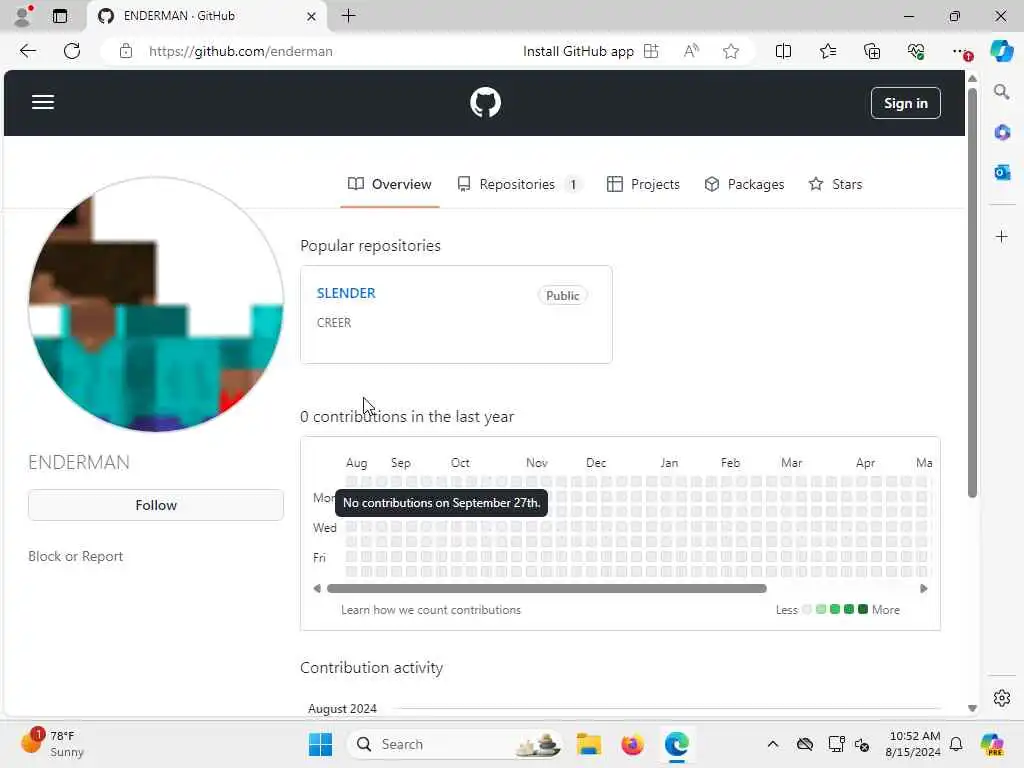Open split screen view icon
Viewport: 1024px width, 768px height.
coord(783,51)
